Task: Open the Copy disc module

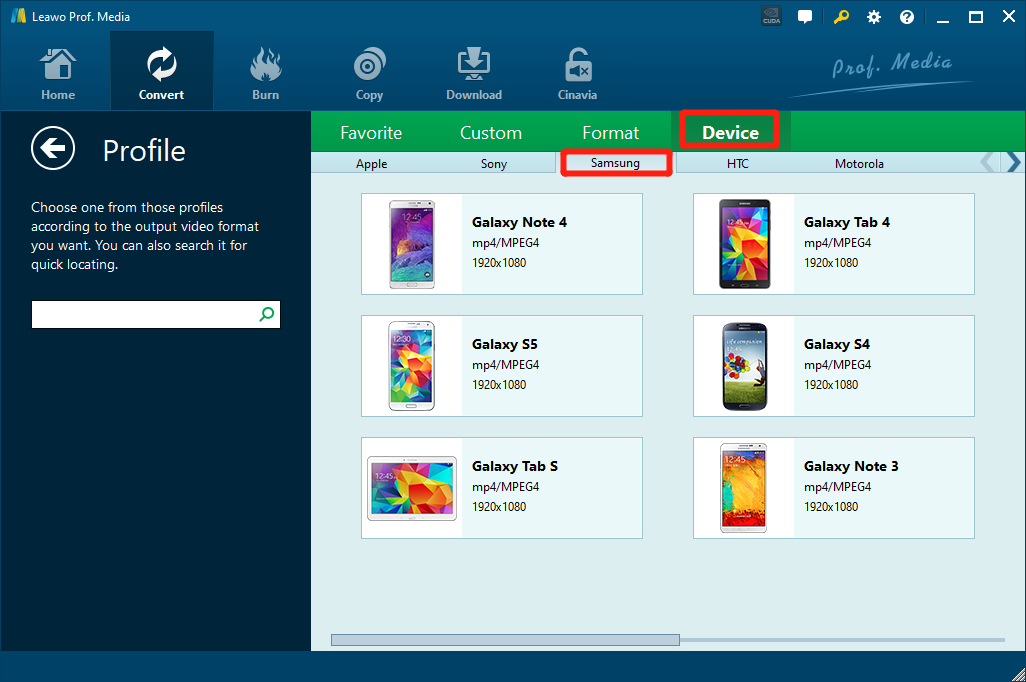Action: (x=369, y=74)
